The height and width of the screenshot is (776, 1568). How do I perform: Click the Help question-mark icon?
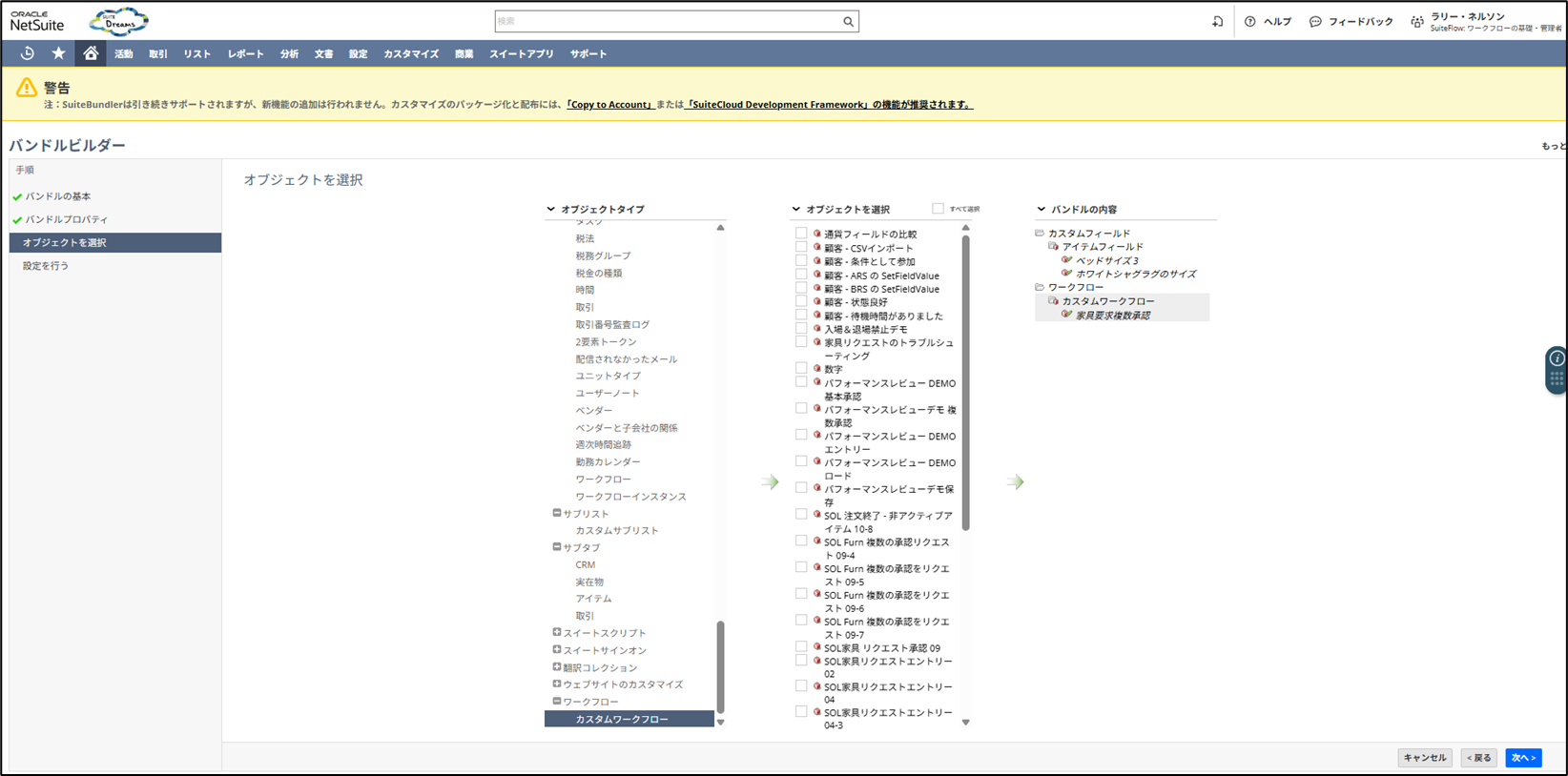coord(1249,21)
